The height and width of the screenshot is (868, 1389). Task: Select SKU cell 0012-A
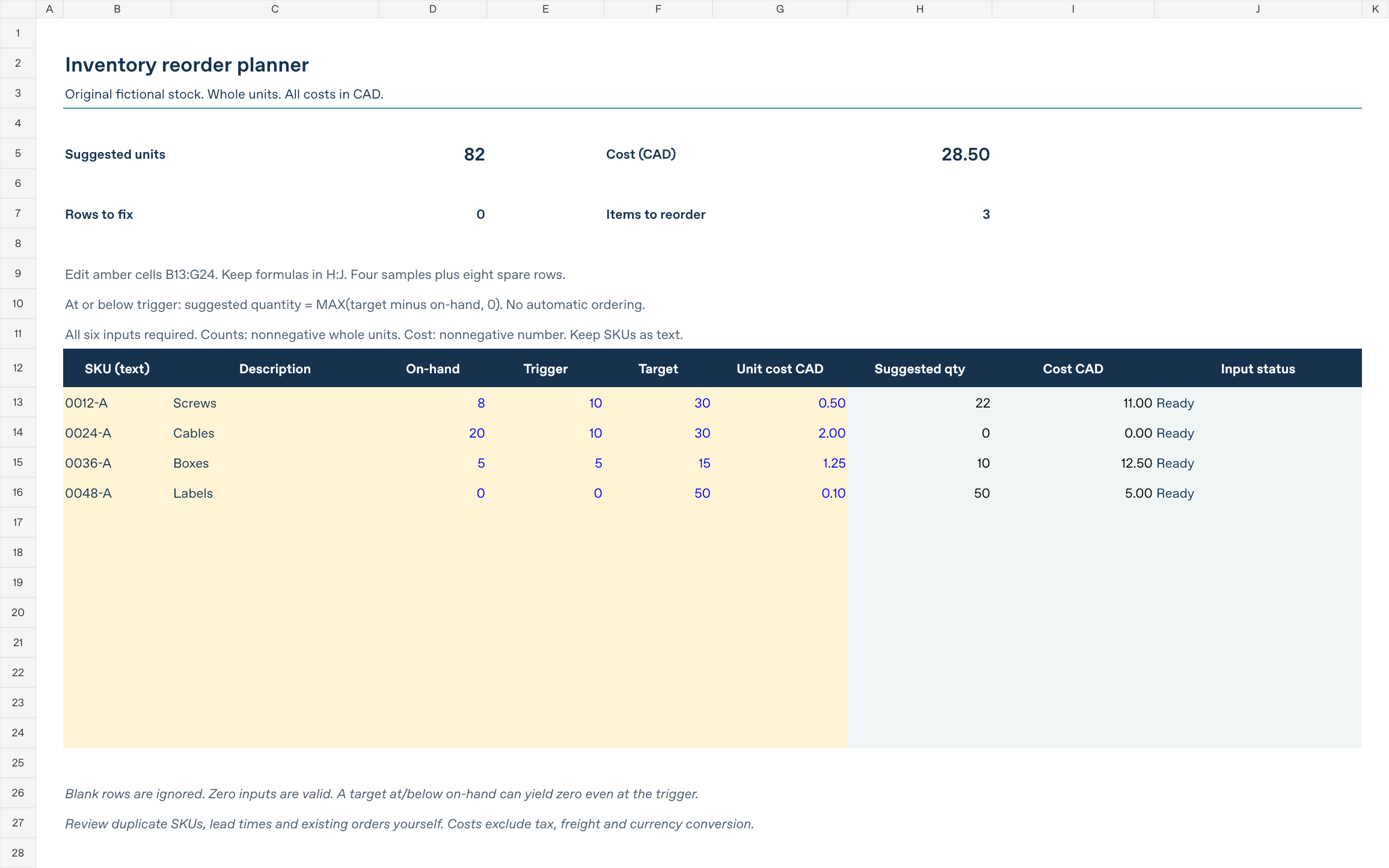click(x=117, y=403)
